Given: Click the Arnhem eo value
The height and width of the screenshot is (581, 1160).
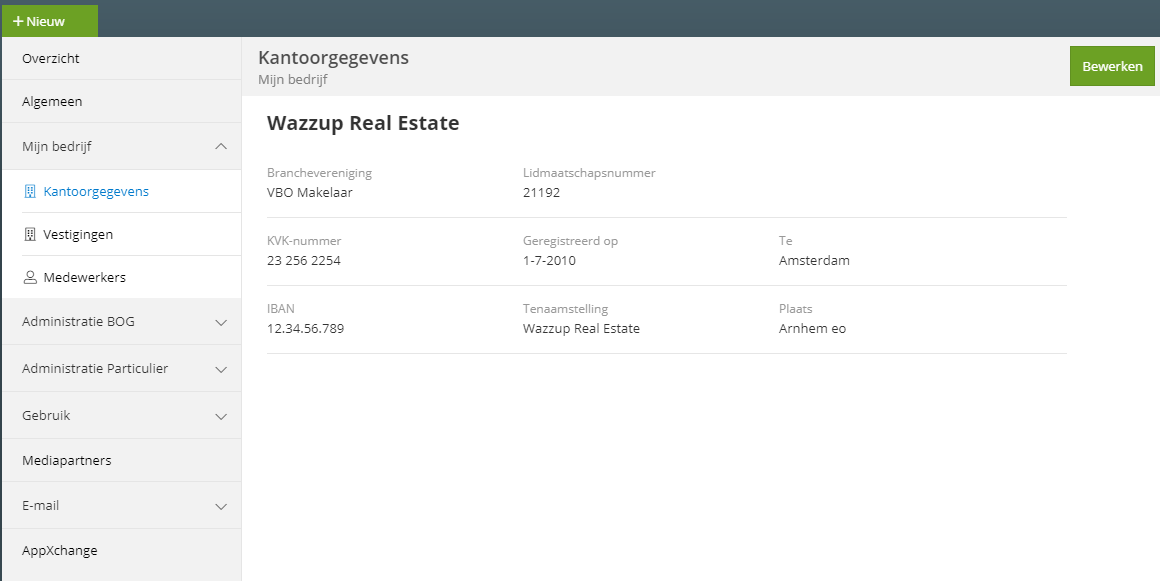Looking at the screenshot, I should pyautogui.click(x=812, y=329).
